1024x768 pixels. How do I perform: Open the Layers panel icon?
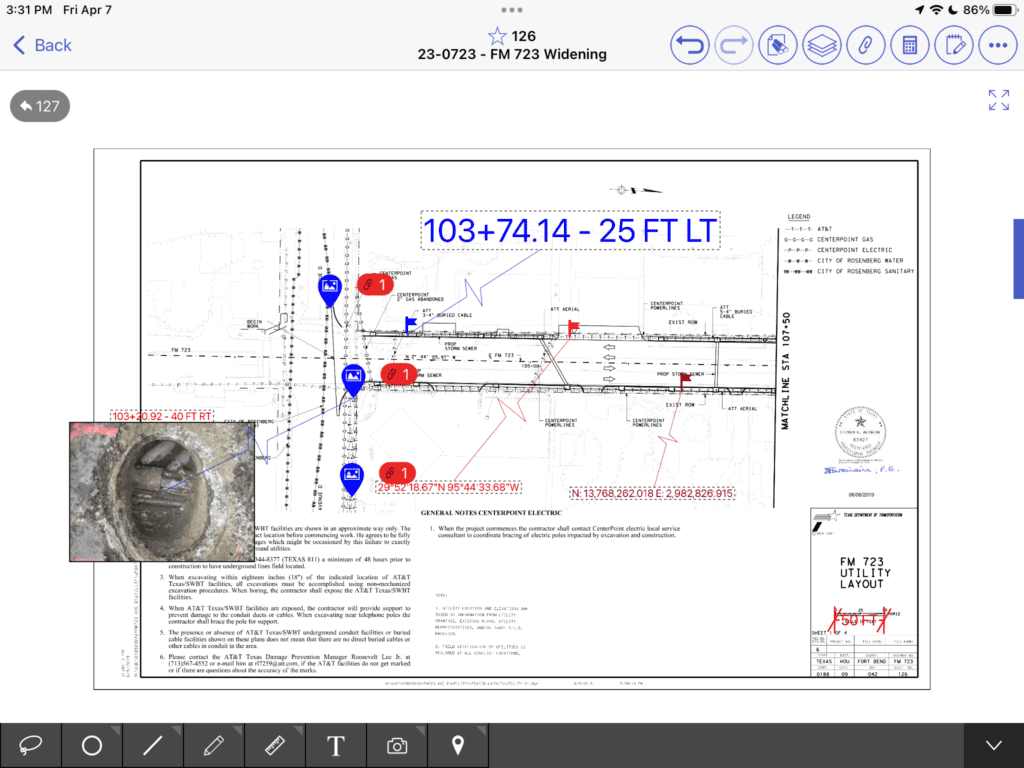(821, 45)
